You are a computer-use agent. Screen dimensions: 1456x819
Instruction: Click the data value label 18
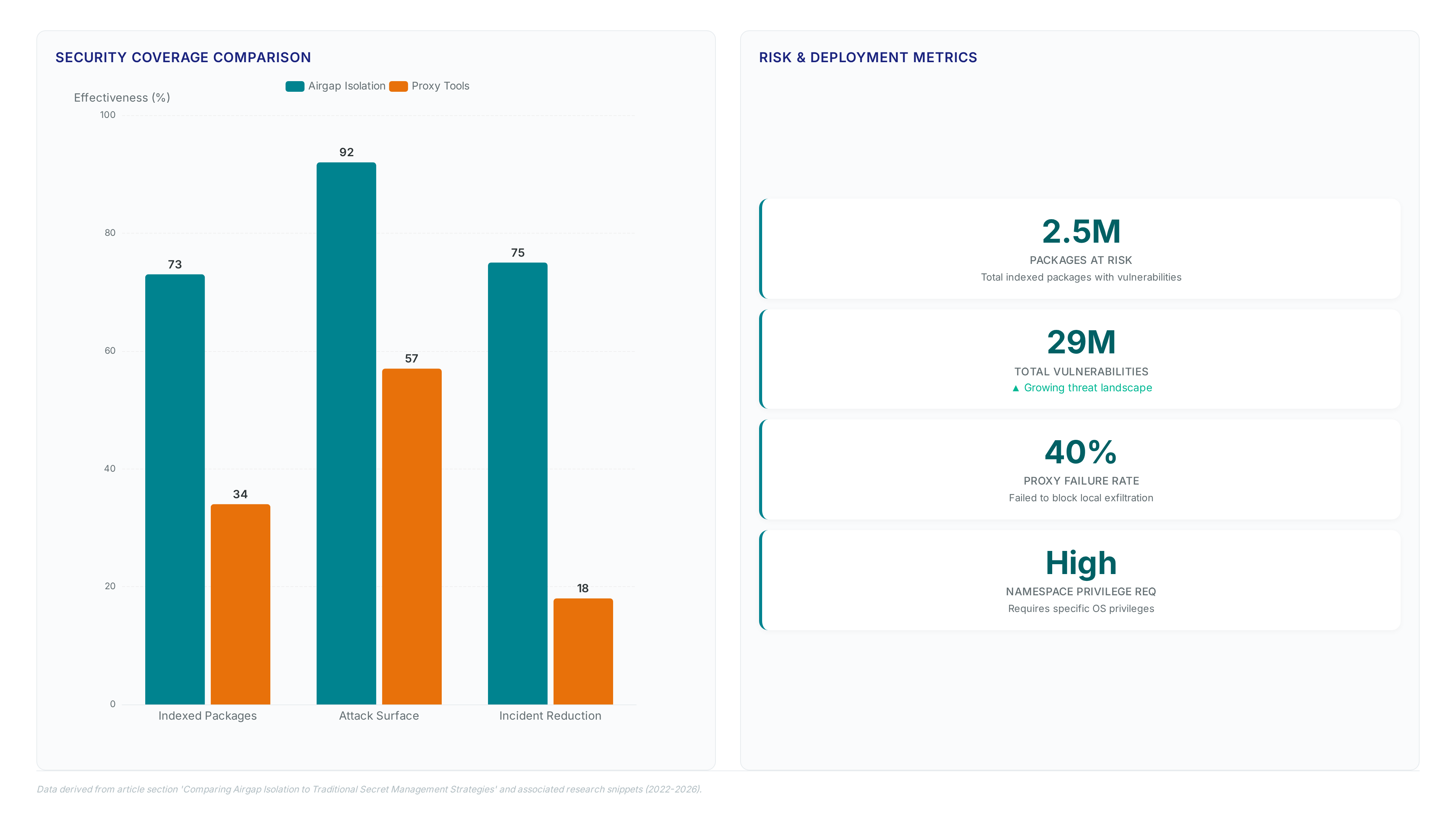[x=583, y=588]
